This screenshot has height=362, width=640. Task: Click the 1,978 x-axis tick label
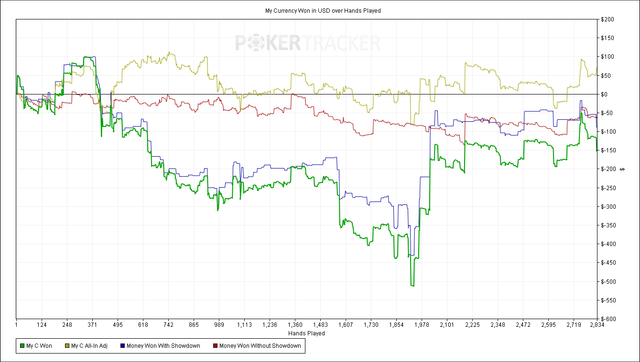pyautogui.click(x=422, y=325)
